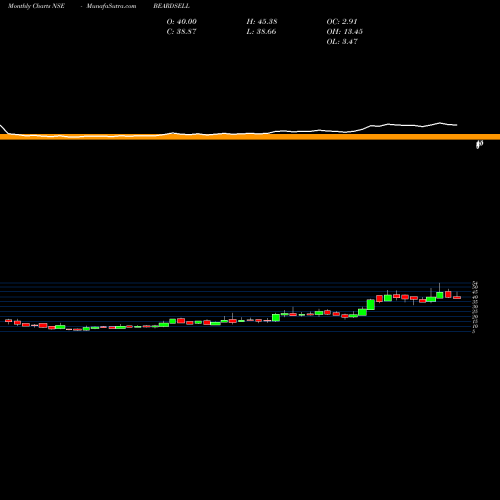Image resolution: width=500 pixels, height=500 pixels.
Task: Click the "OL: 3.47" value
Action: pos(342,42)
